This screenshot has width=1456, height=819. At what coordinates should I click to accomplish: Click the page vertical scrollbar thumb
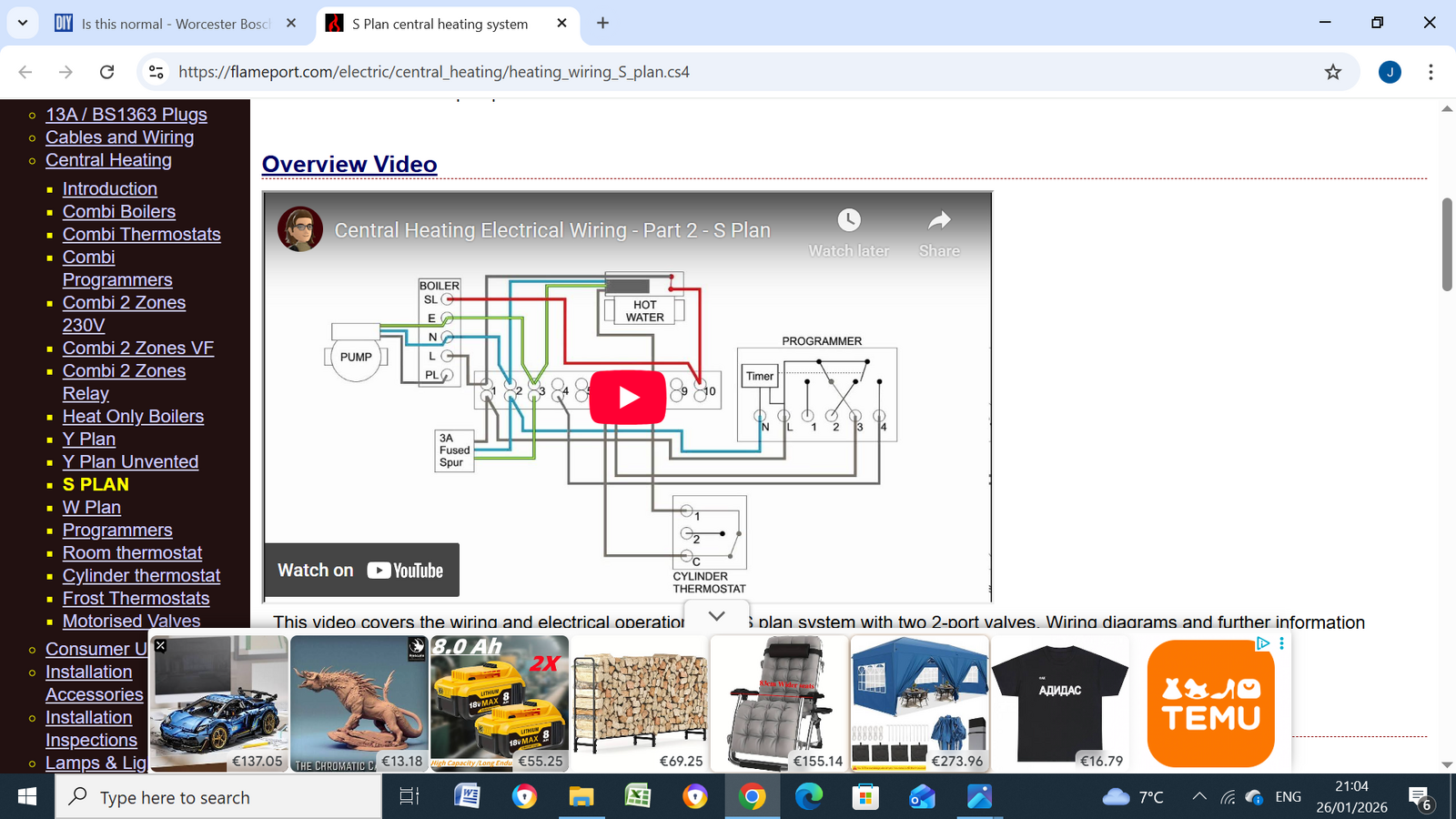click(1447, 244)
